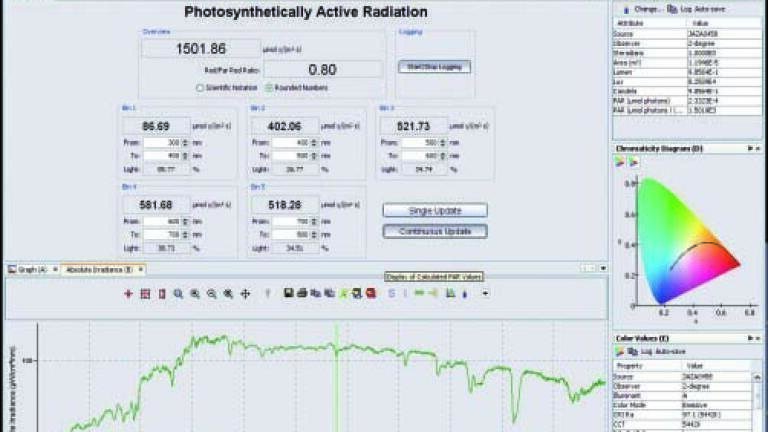The width and height of the screenshot is (768, 432).
Task: Close the Graph (A) tab
Action: (x=55, y=269)
